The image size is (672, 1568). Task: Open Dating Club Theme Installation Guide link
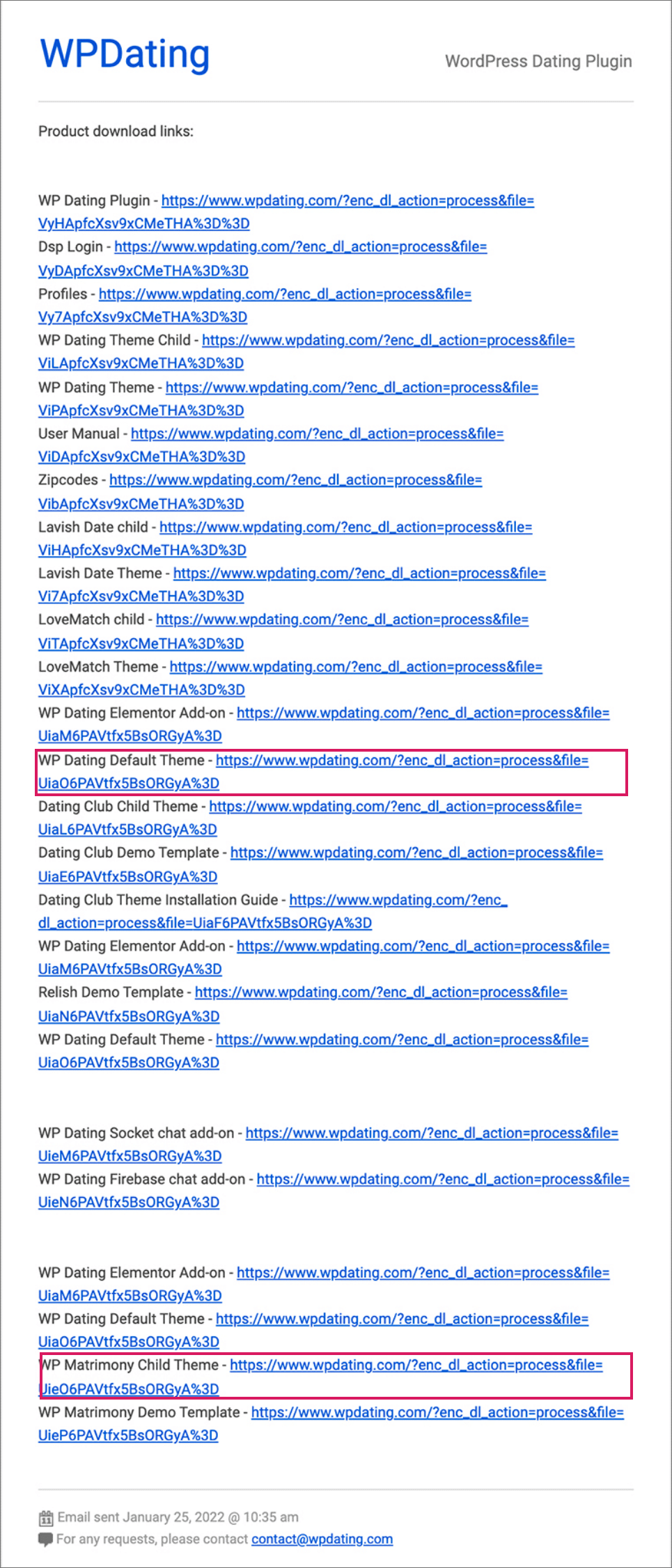click(x=398, y=900)
